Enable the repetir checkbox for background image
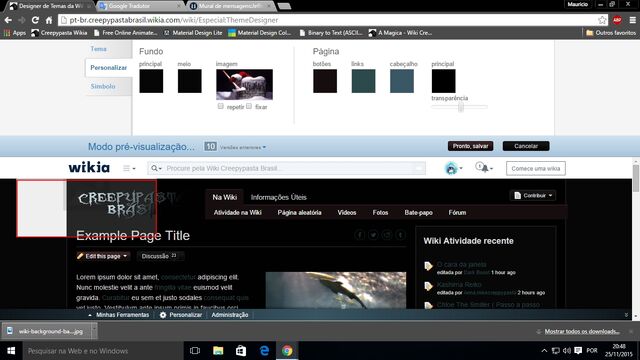The height and width of the screenshot is (360, 640). pyautogui.click(x=220, y=106)
